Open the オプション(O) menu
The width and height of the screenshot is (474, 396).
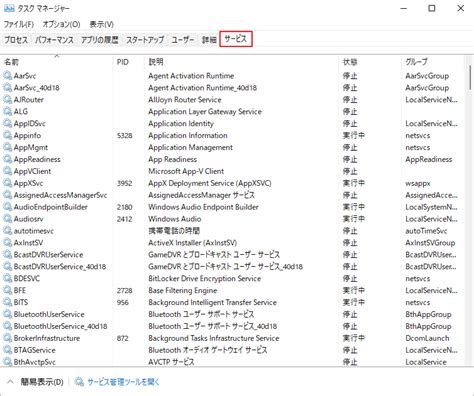[x=61, y=24]
